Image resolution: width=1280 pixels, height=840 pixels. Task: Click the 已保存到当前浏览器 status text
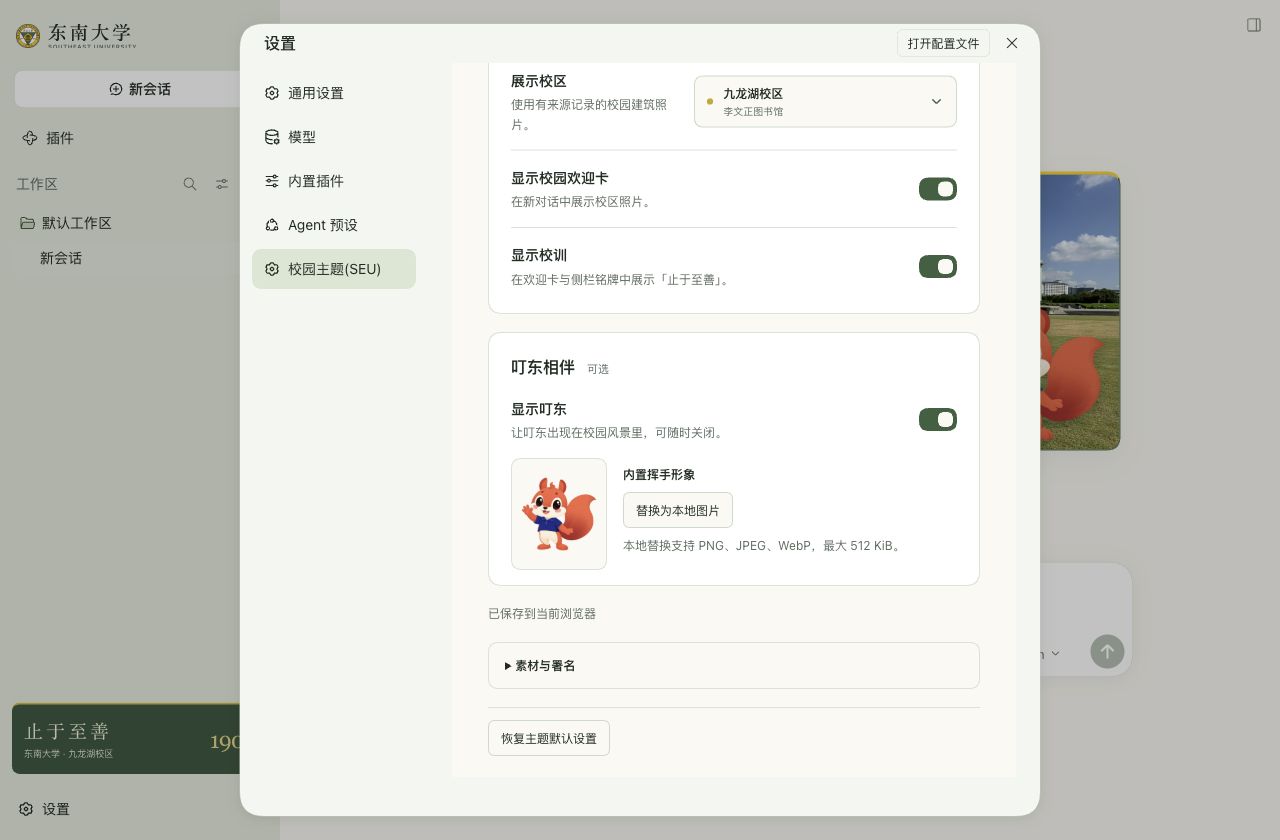pos(542,613)
